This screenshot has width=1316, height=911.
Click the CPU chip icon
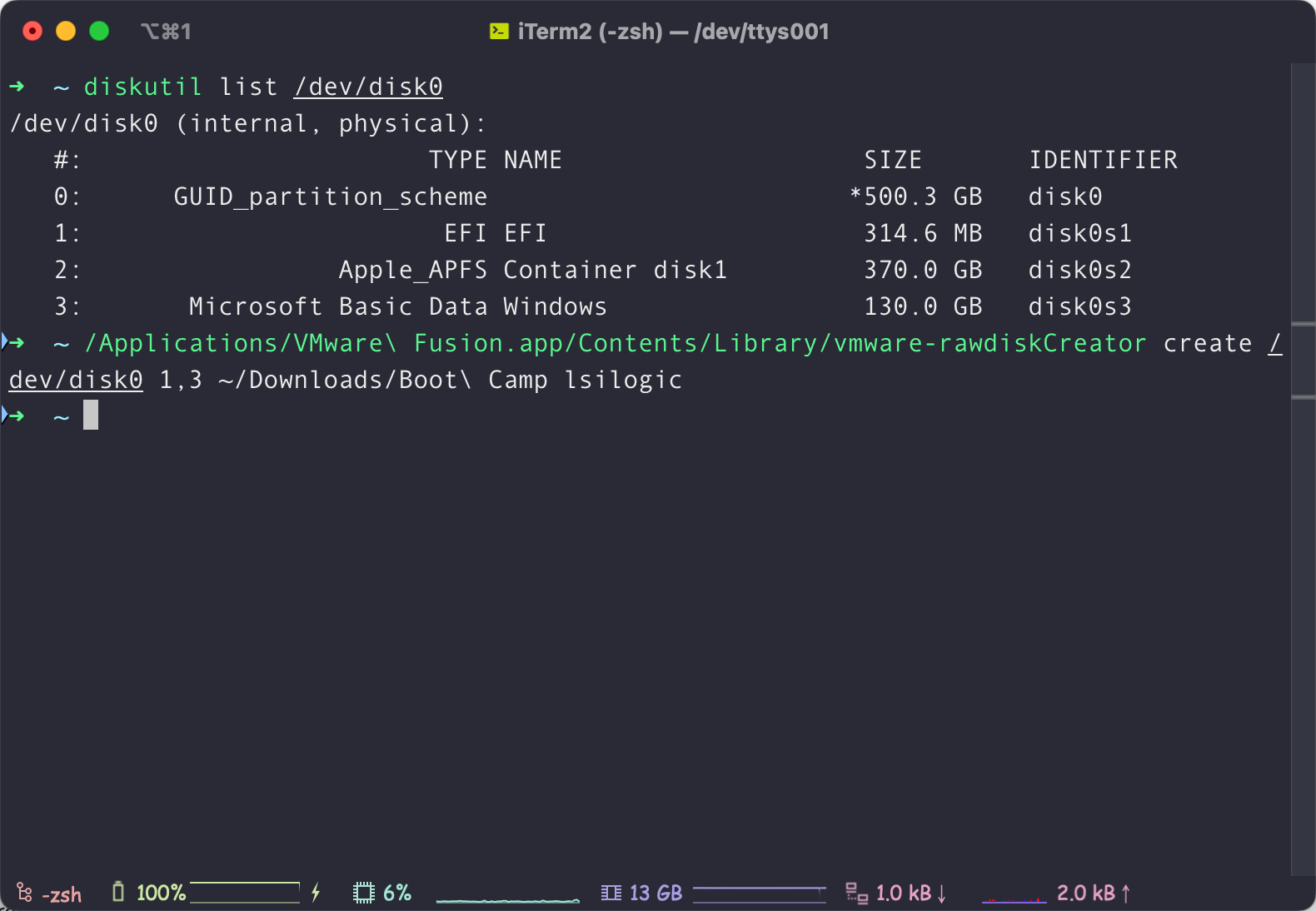pyautogui.click(x=364, y=893)
